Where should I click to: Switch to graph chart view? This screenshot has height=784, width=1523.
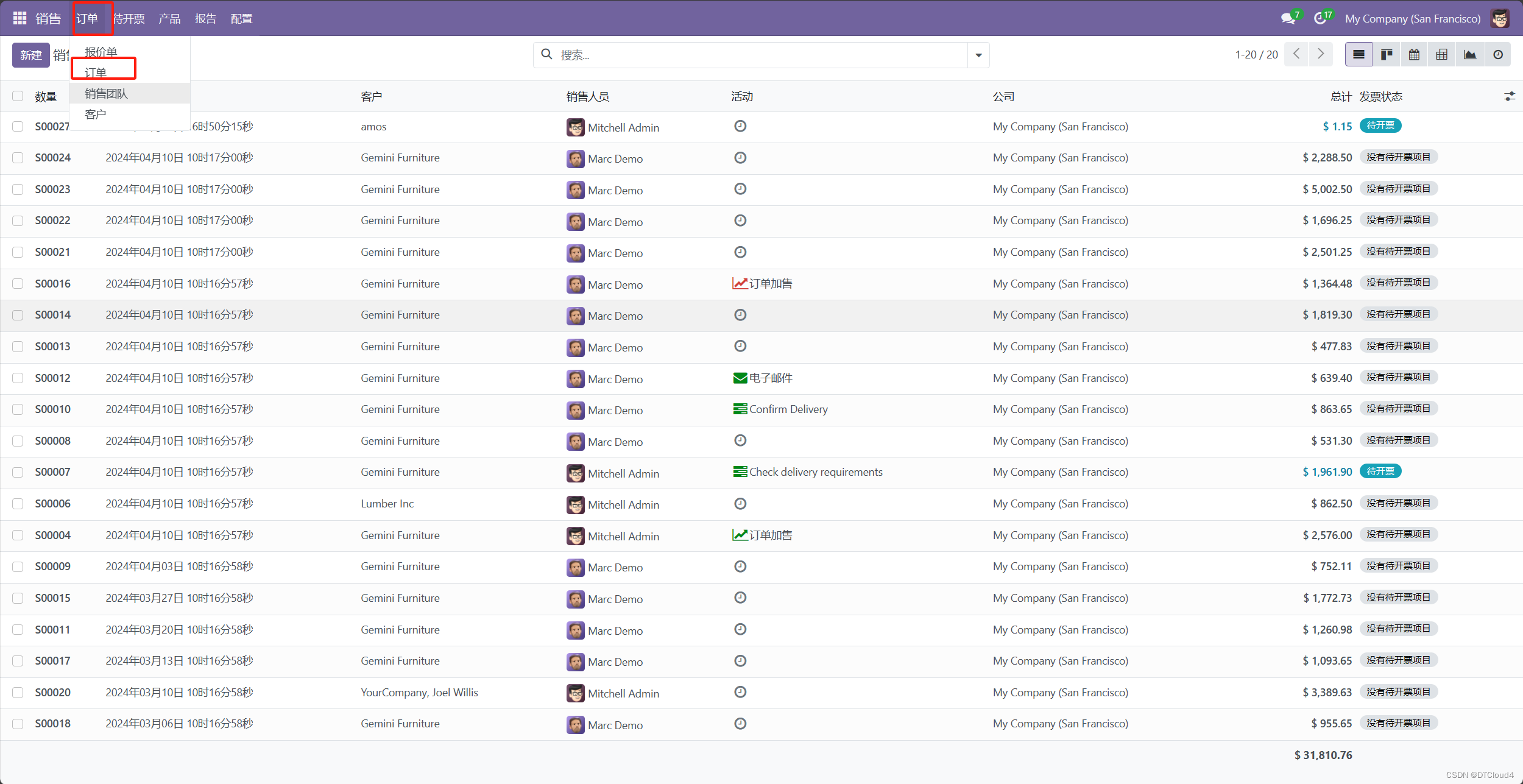tap(1469, 55)
